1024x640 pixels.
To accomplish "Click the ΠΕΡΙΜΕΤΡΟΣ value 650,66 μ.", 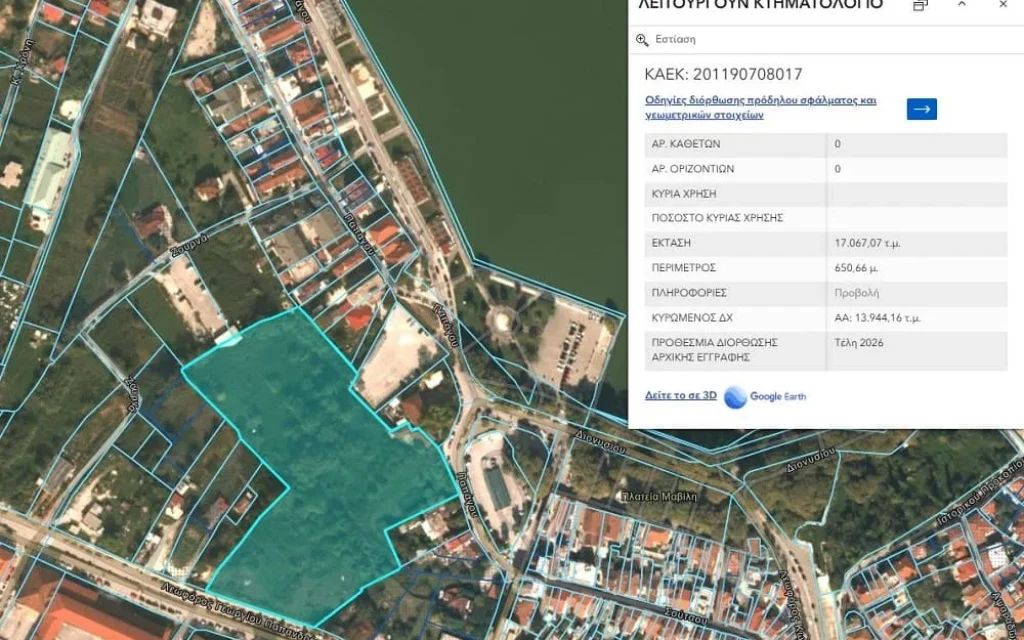I will [857, 268].
